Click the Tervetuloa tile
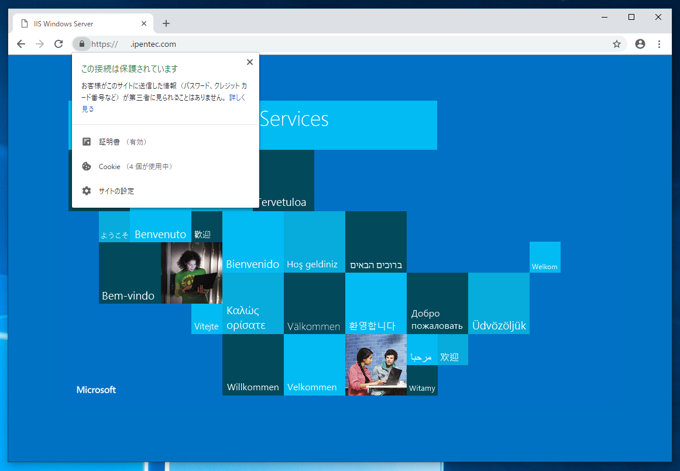 point(286,180)
